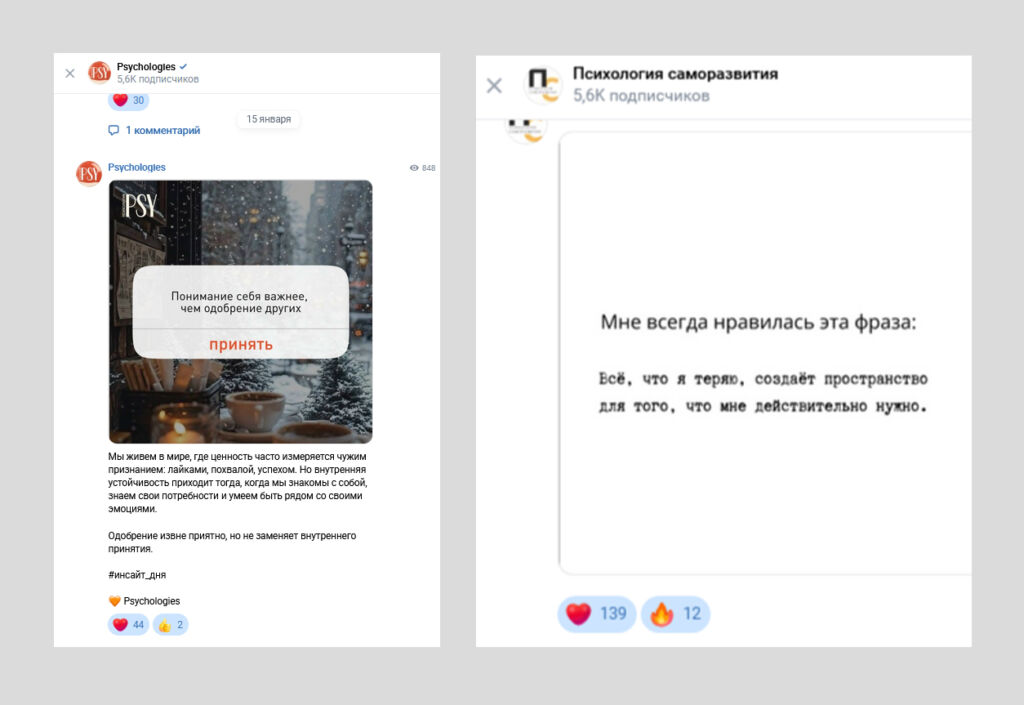Click the 15 января date badge
The image size is (1024, 705).
268,119
